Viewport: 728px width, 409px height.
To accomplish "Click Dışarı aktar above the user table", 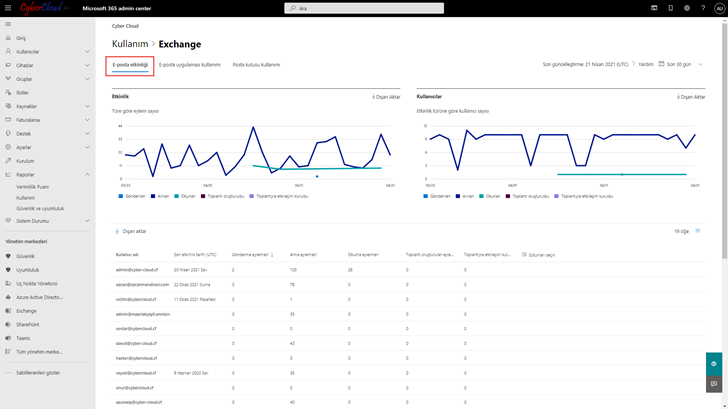I will (x=131, y=231).
